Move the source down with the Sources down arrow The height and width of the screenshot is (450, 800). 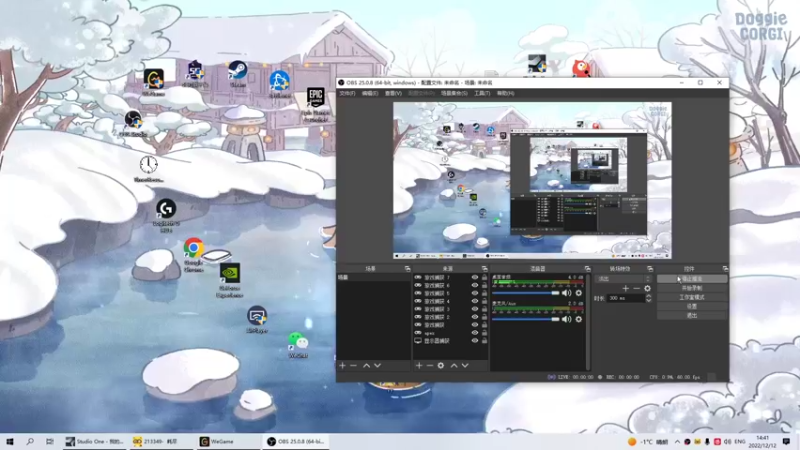[465, 365]
